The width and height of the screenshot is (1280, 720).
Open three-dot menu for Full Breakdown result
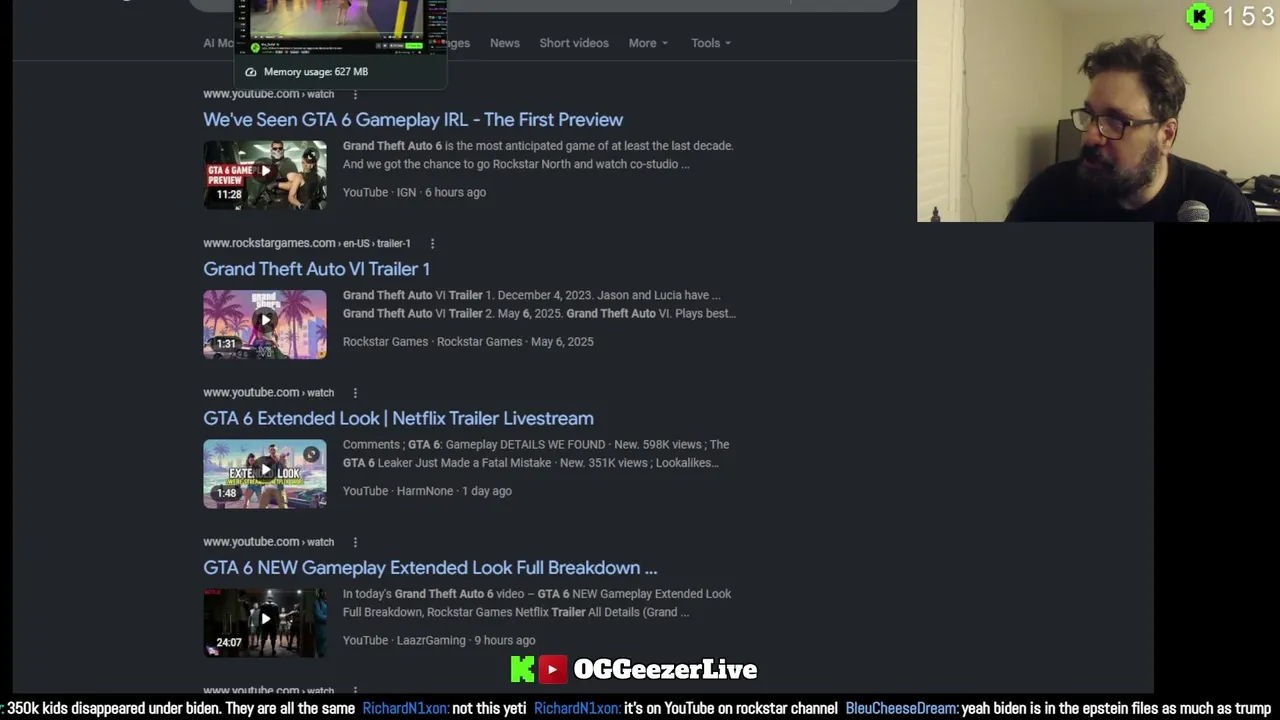coord(355,542)
